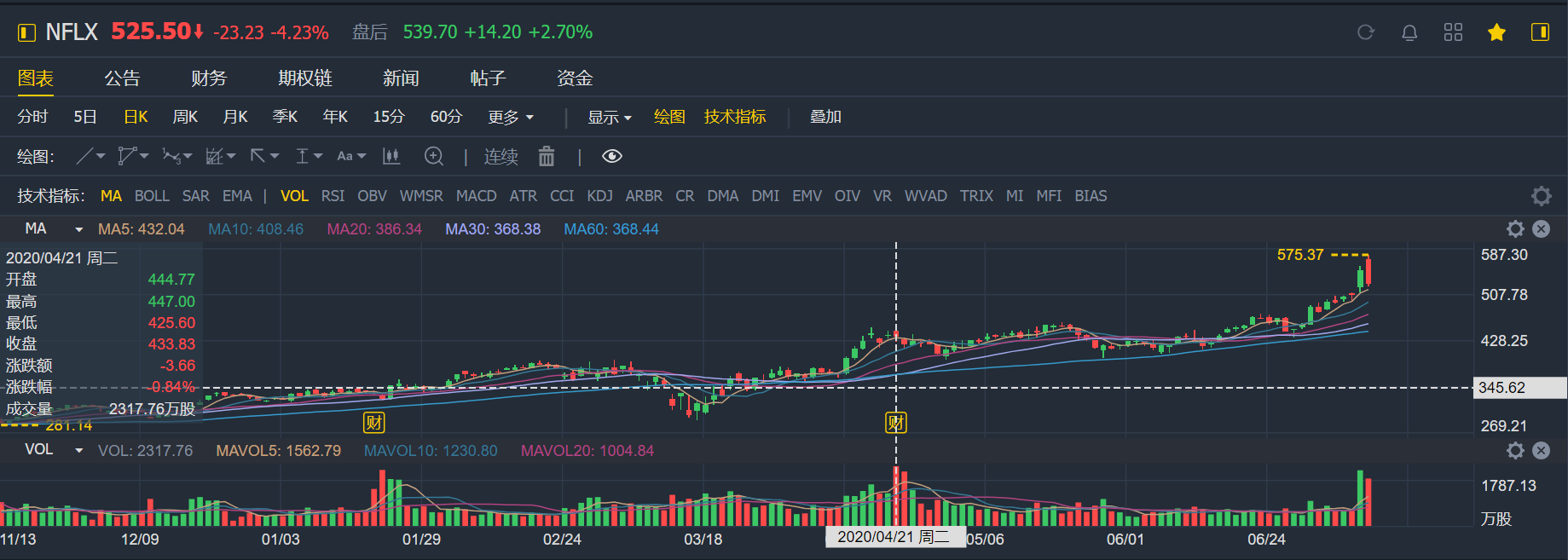1568x560 pixels.
Task: Switch chart to 年K
Action: point(335,117)
